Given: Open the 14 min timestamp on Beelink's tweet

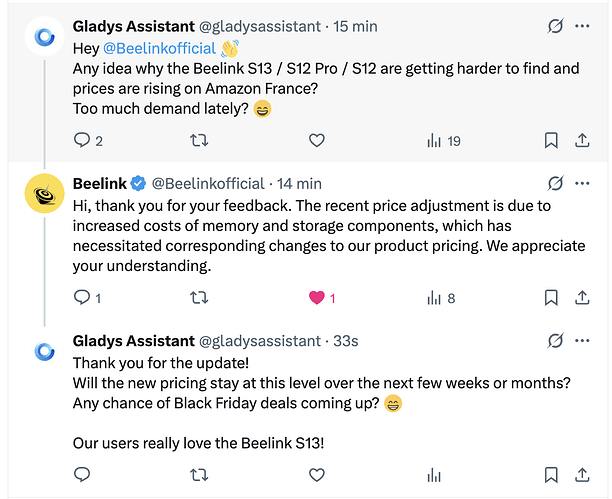Looking at the screenshot, I should [298, 183].
